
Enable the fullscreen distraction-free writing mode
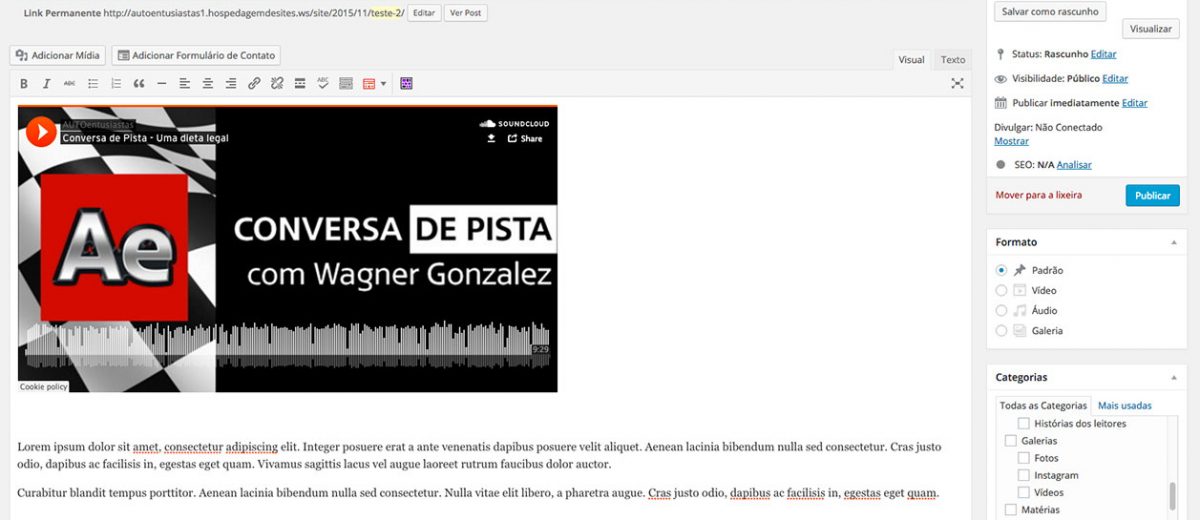[x=957, y=84]
